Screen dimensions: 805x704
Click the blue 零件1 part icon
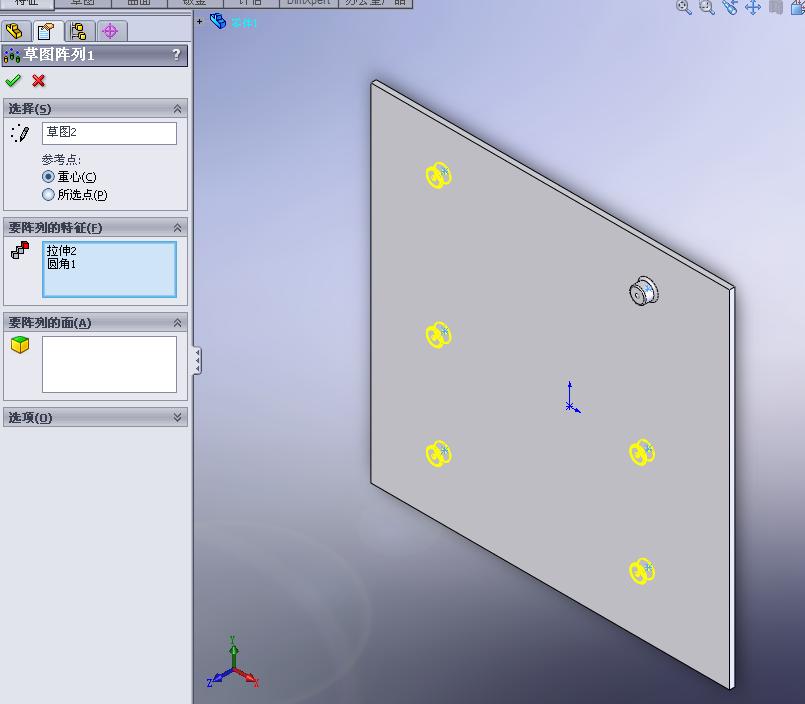[218, 21]
